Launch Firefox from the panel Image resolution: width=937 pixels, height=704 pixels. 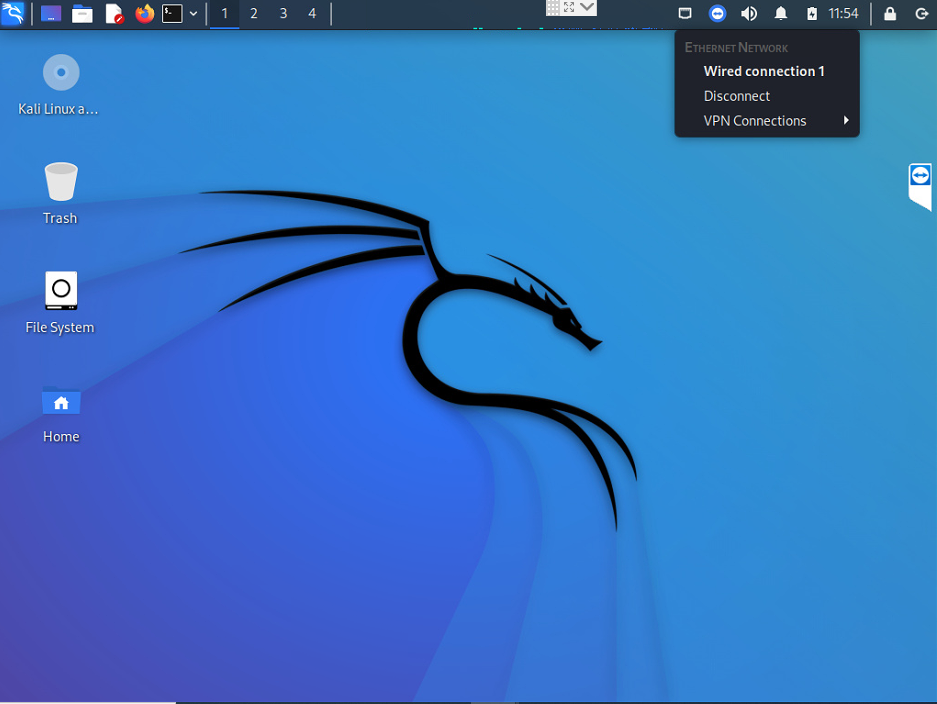click(144, 13)
